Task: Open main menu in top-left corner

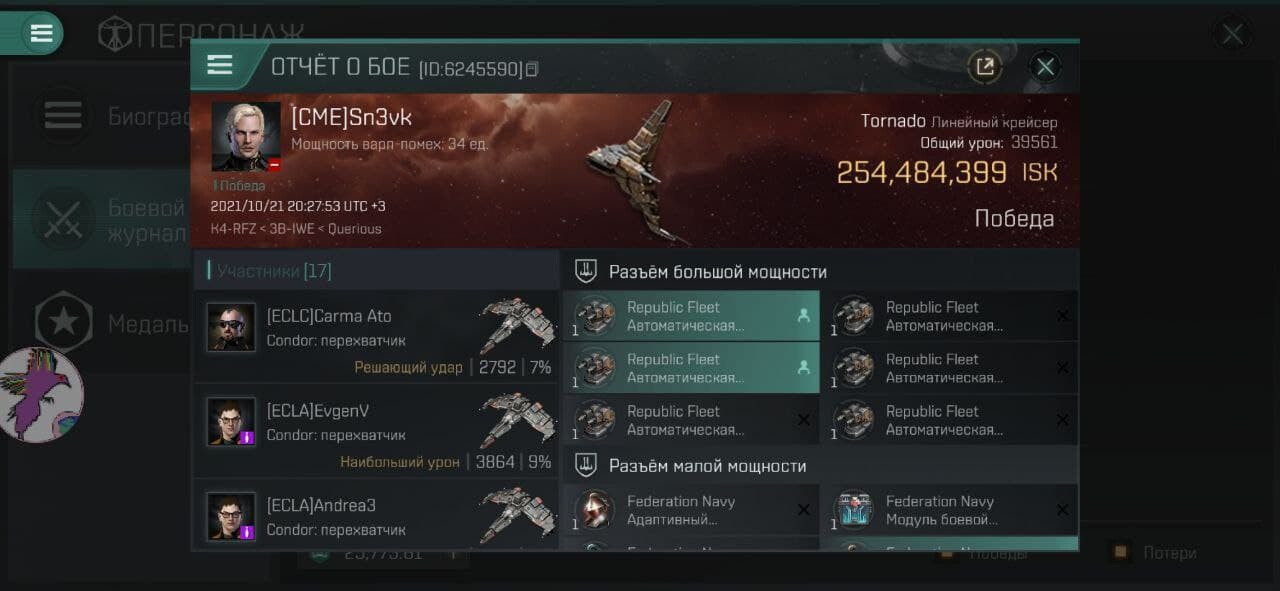Action: tap(41, 33)
